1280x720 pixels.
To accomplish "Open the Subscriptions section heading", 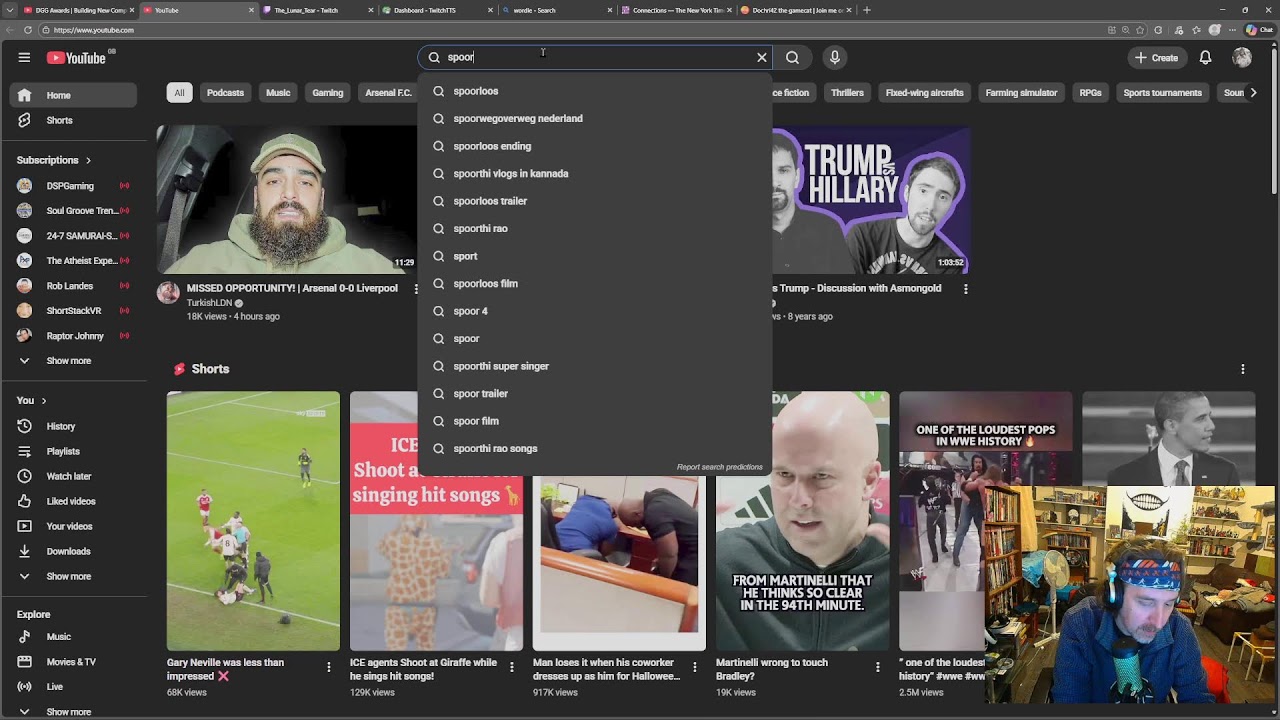I will (x=54, y=160).
